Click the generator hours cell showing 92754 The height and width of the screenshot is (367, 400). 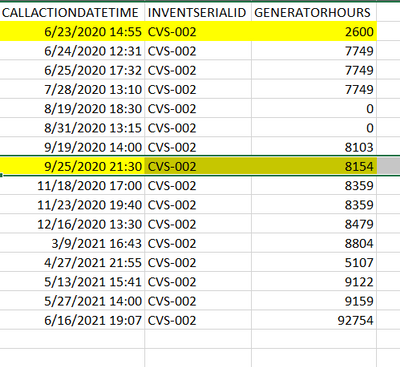[314, 320]
